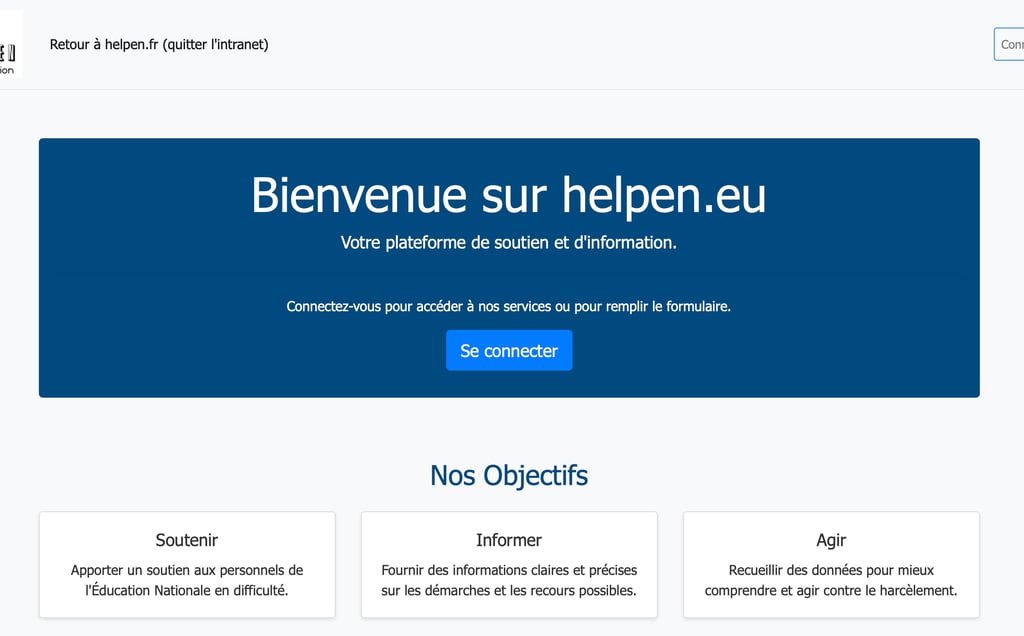Select the Soutenir objective card
Screen dimensions: 1024x636
pos(187,565)
